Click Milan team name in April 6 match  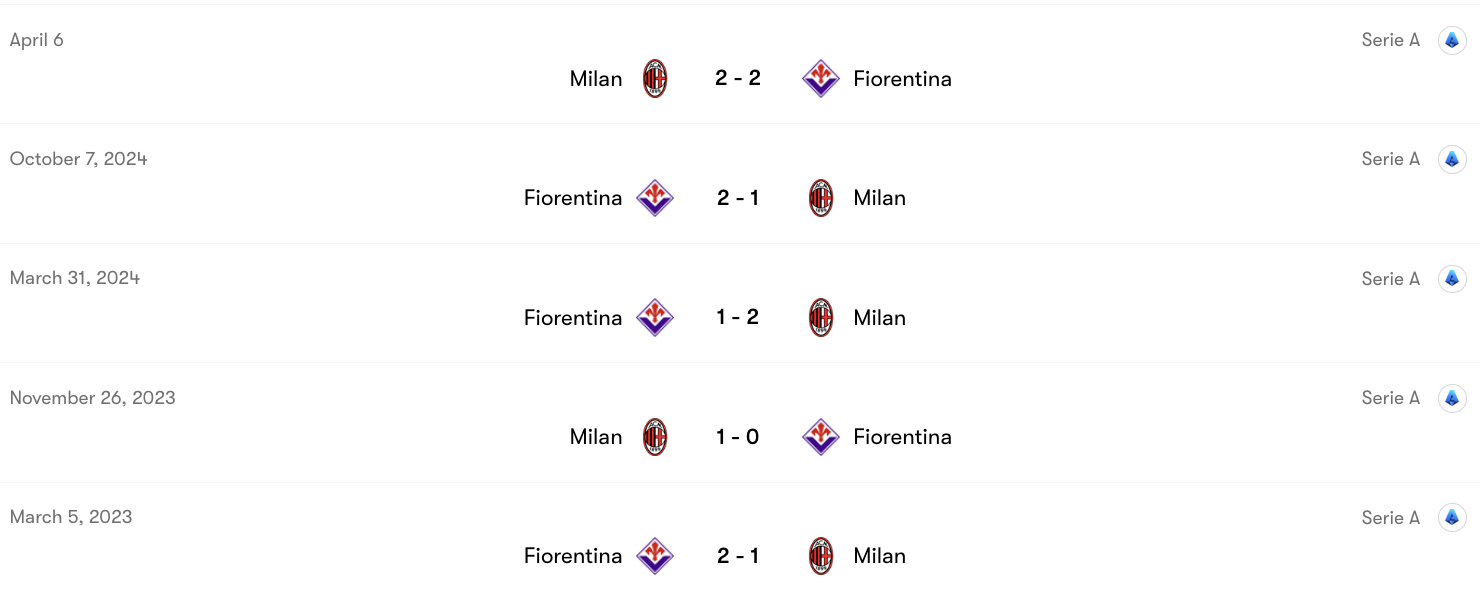point(596,79)
